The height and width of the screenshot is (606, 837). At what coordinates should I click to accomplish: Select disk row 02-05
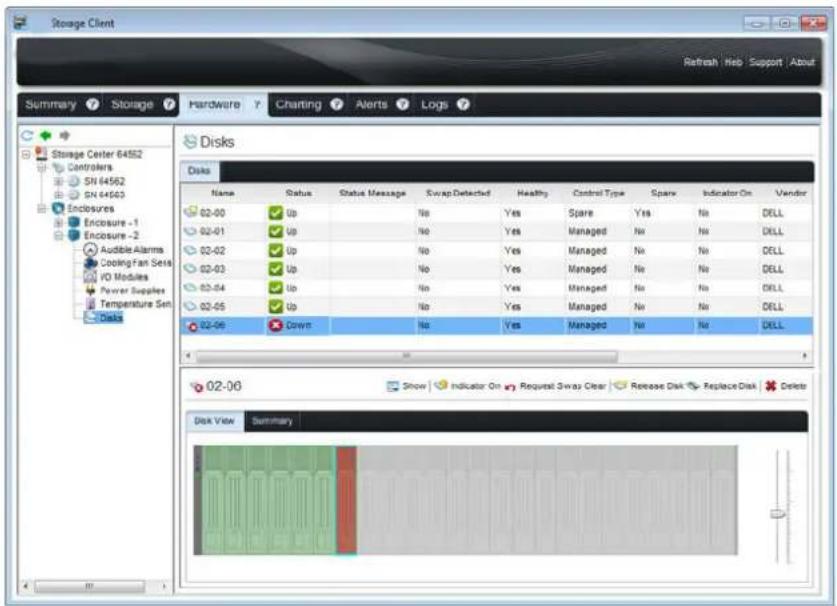[496, 306]
